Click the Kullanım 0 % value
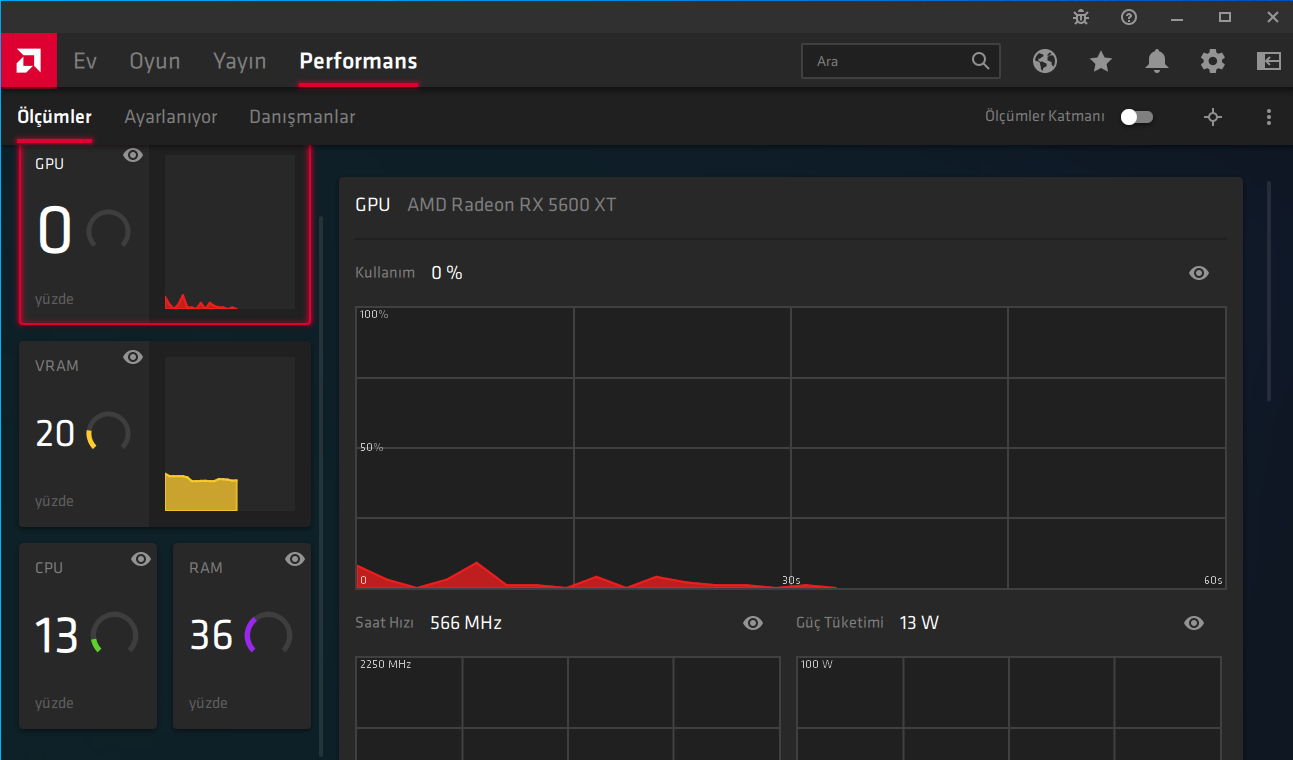The height and width of the screenshot is (760, 1293). tap(447, 273)
